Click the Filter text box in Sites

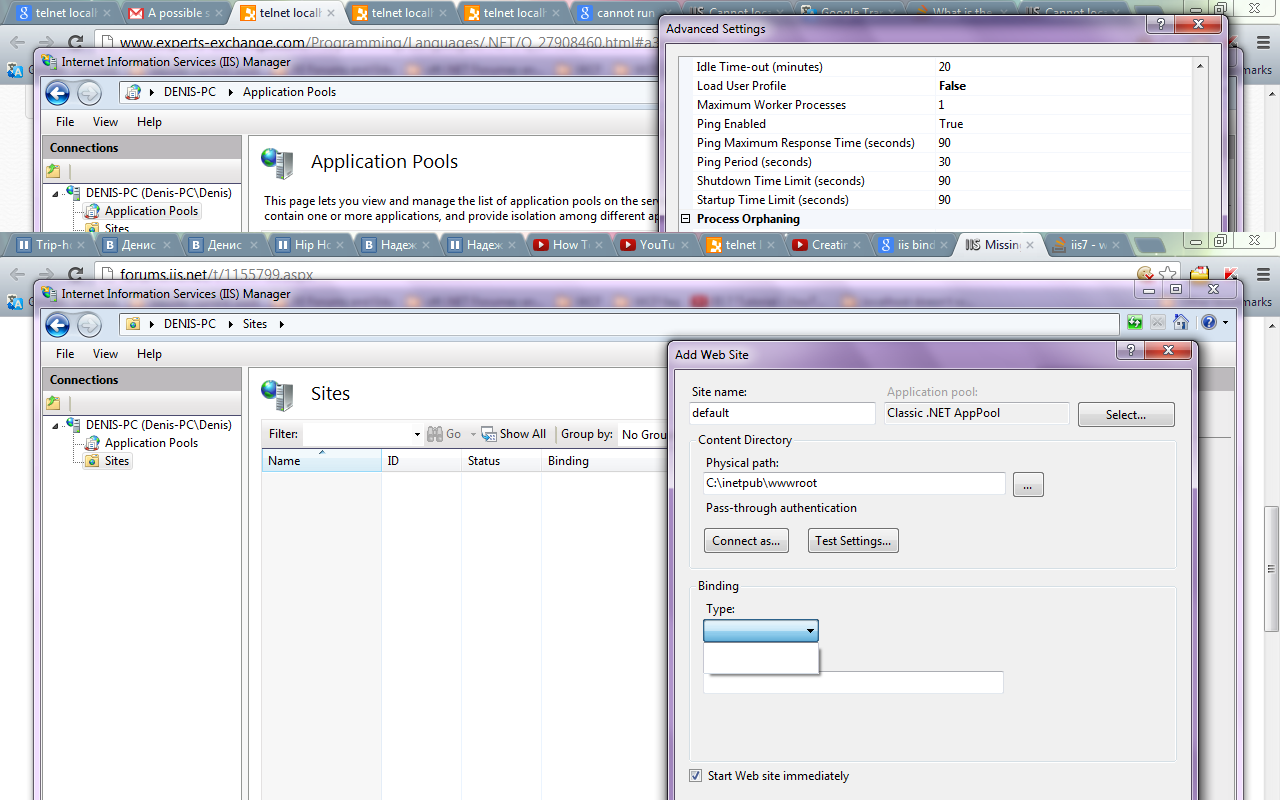tap(358, 435)
